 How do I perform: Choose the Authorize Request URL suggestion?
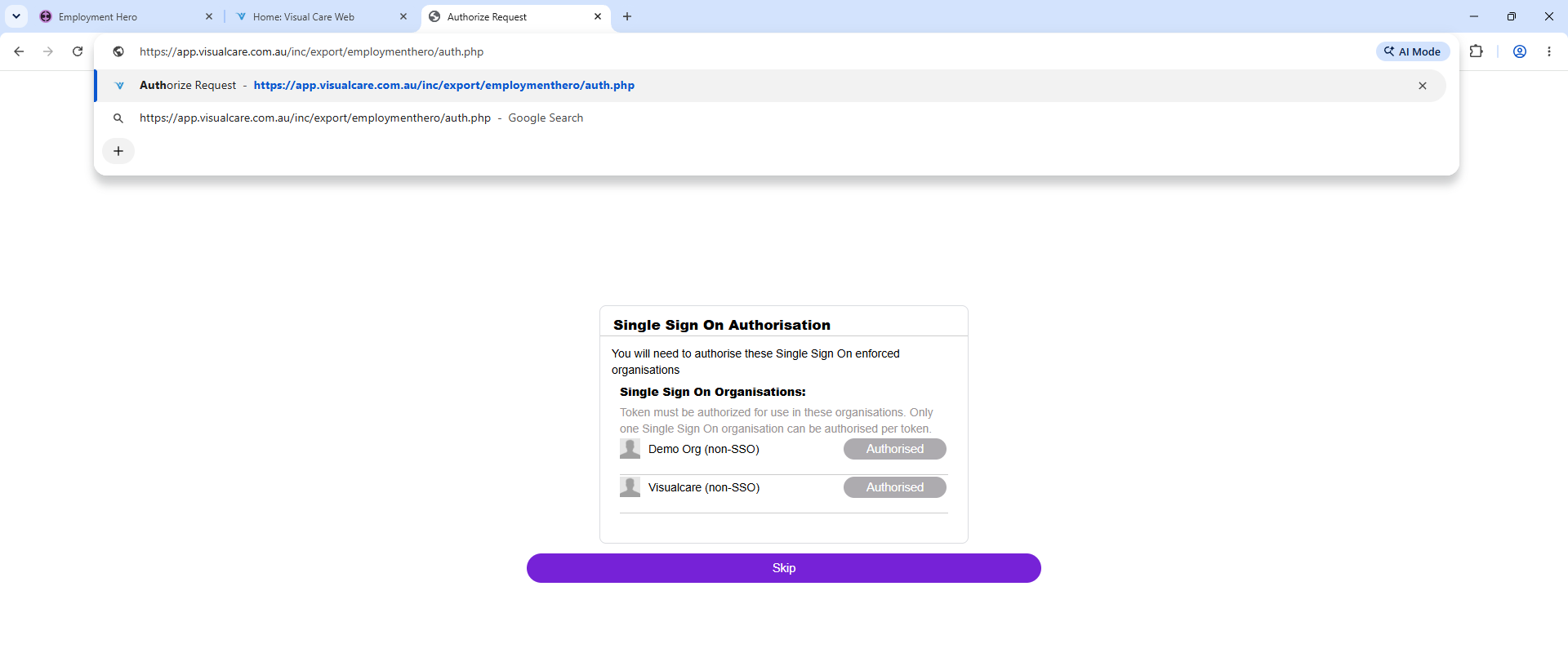click(769, 86)
